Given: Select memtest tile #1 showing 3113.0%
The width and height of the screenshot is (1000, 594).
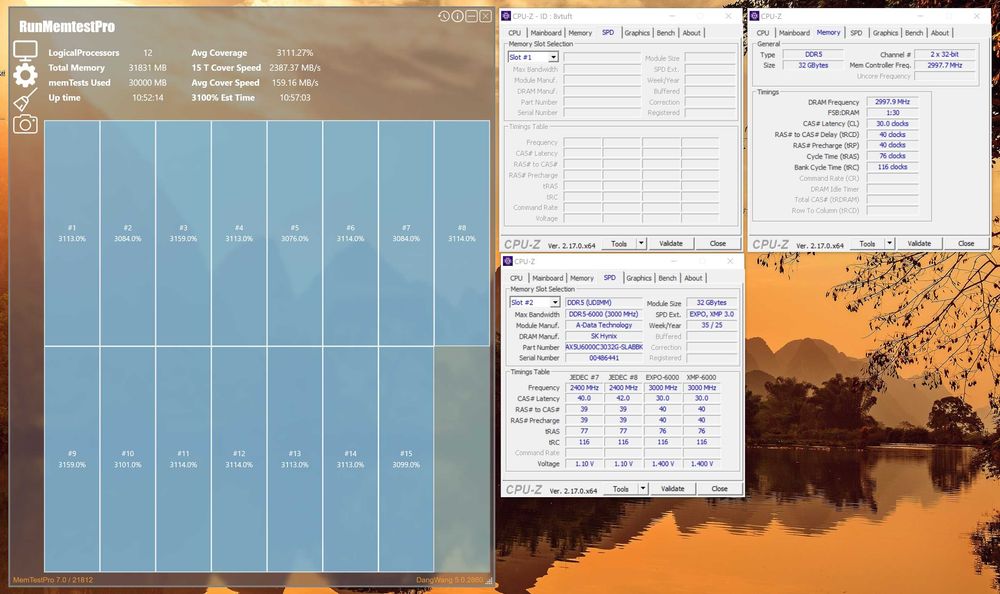Looking at the screenshot, I should 72,234.
